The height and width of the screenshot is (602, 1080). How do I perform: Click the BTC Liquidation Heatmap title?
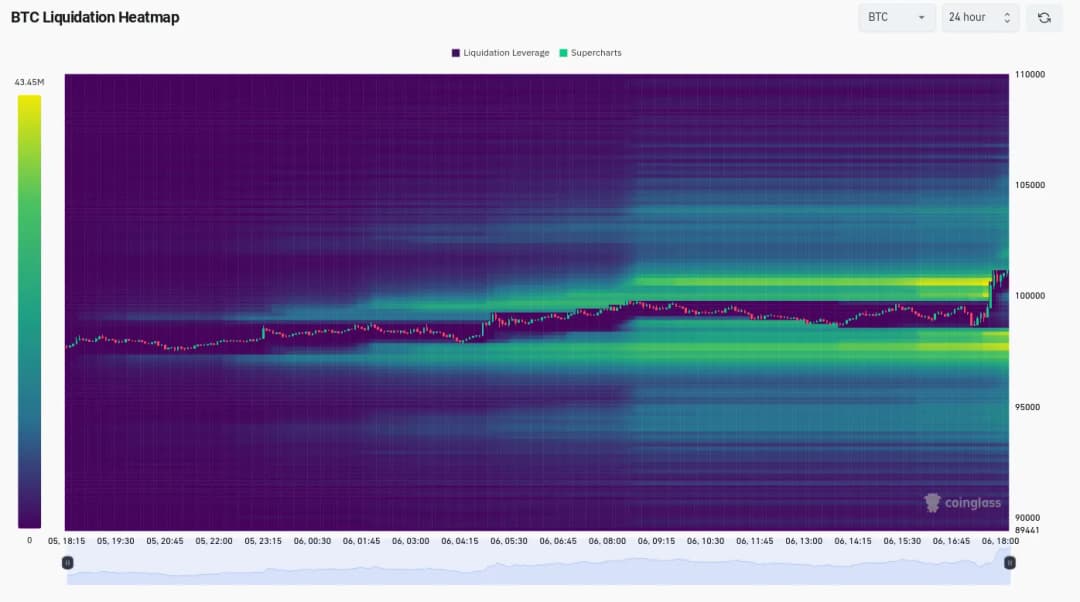(95, 17)
